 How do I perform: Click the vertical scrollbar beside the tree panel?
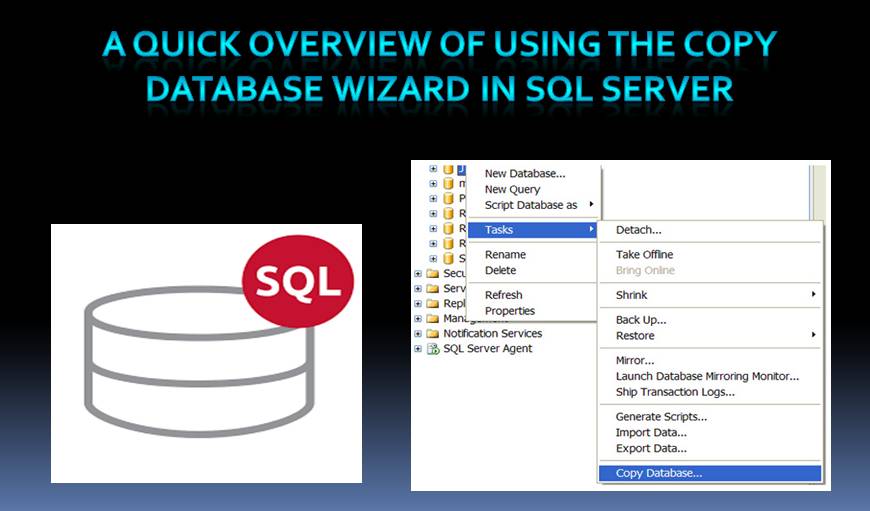coord(818,192)
